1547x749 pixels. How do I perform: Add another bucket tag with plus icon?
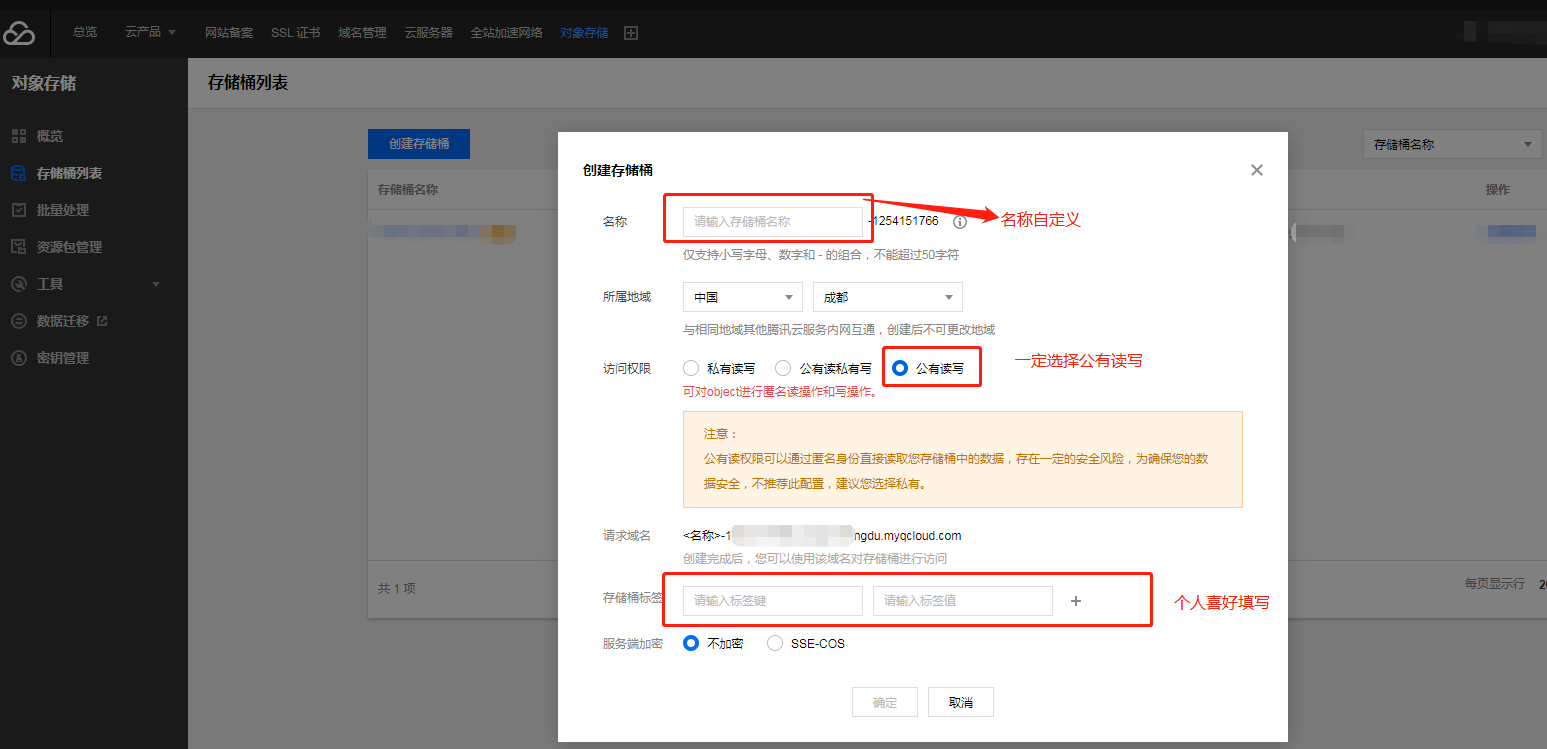point(1076,601)
